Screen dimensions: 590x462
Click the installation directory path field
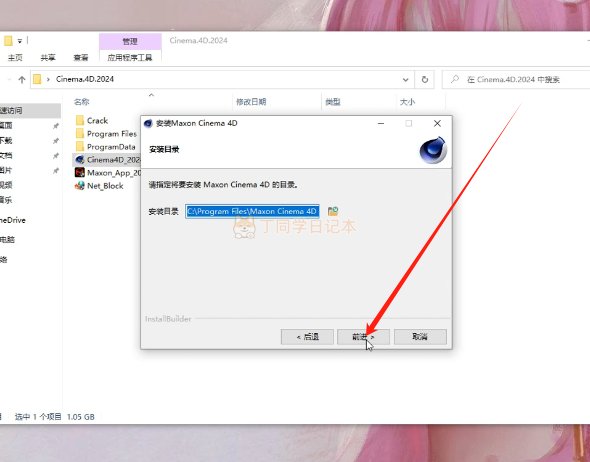(x=252, y=211)
